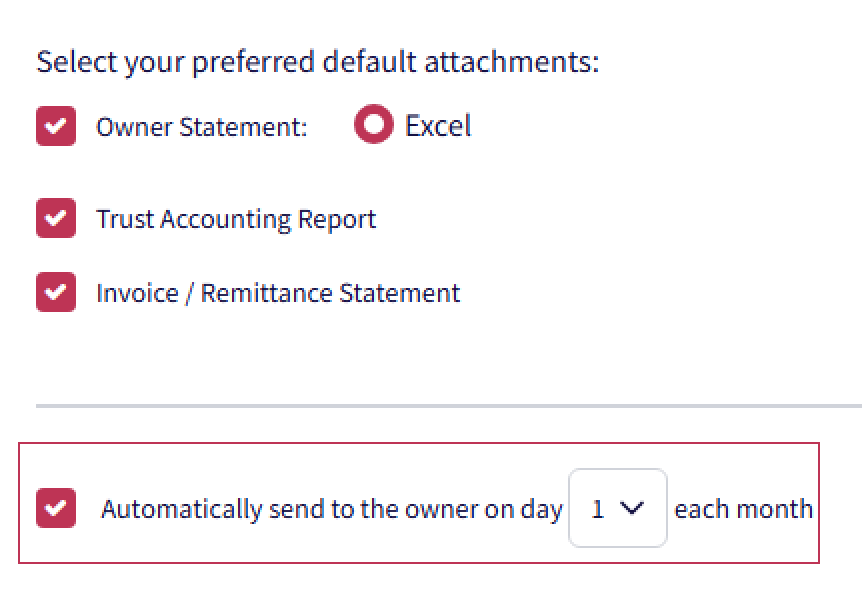
Task: Click the 'Owner Statement:' label text
Action: click(201, 128)
